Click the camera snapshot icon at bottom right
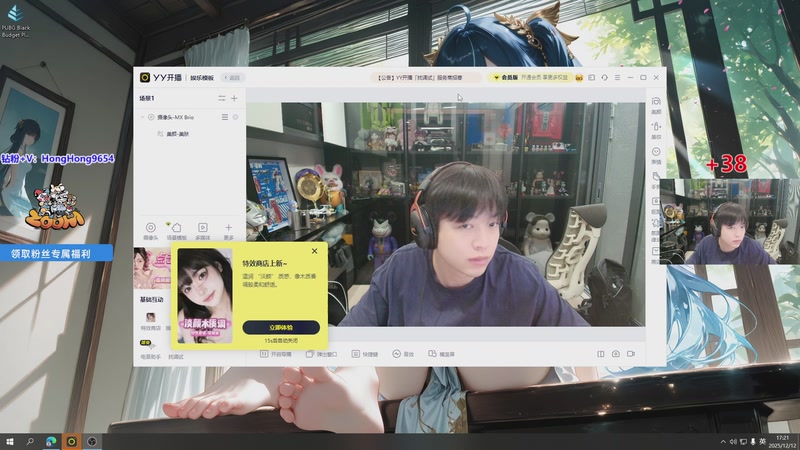Image resolution: width=800 pixels, height=450 pixels. [x=615, y=354]
